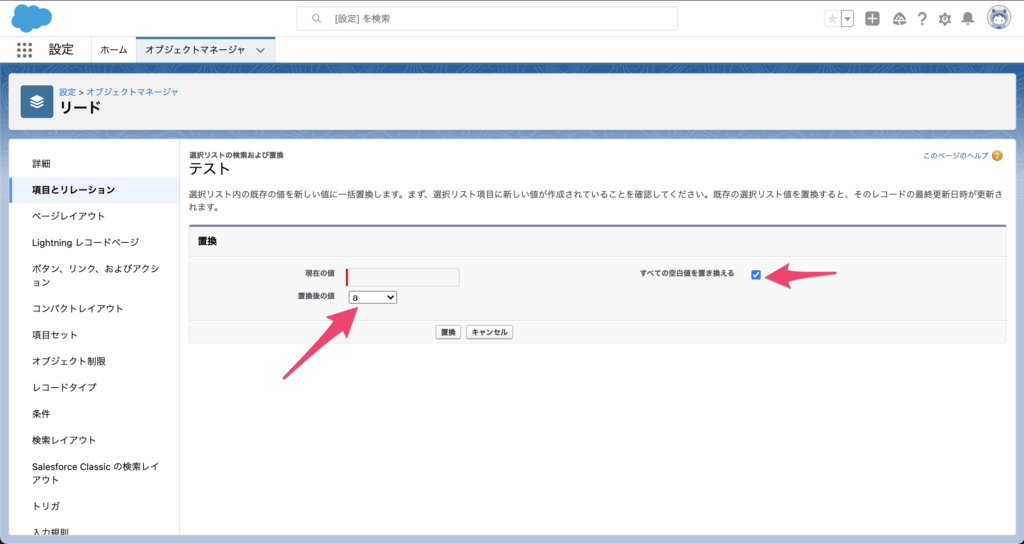This screenshot has height=544, width=1024.
Task: Select ボタン、リンク、およびアクション in the sidebar
Action: [x=95, y=276]
